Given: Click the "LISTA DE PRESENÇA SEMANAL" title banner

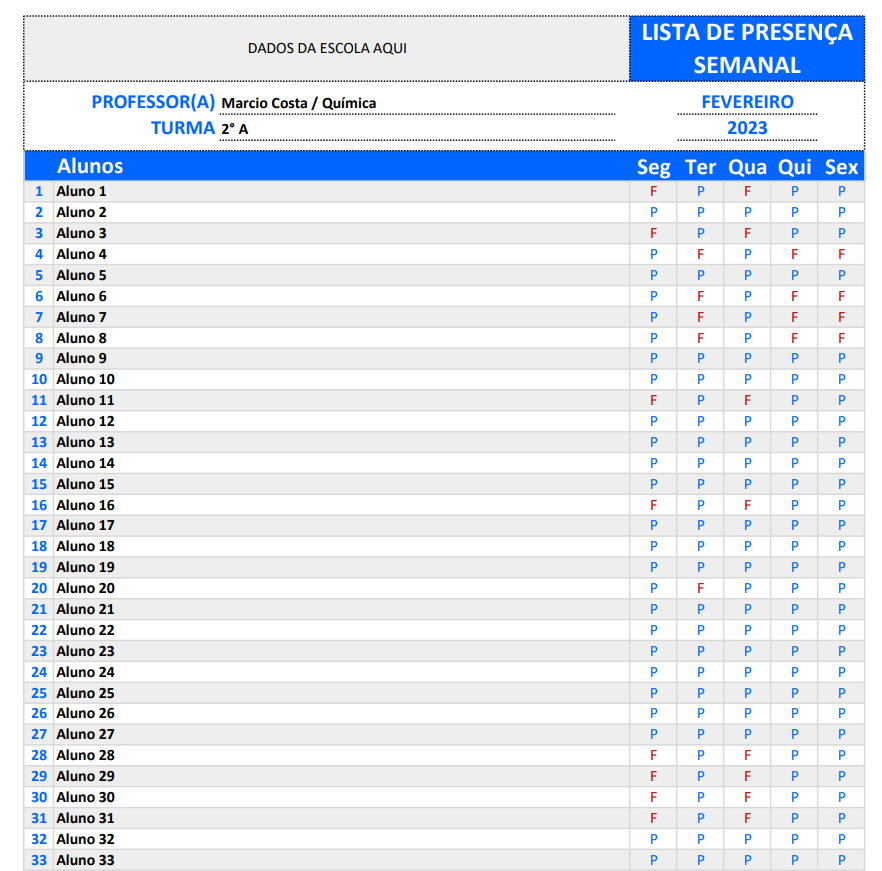Looking at the screenshot, I should tap(746, 48).
